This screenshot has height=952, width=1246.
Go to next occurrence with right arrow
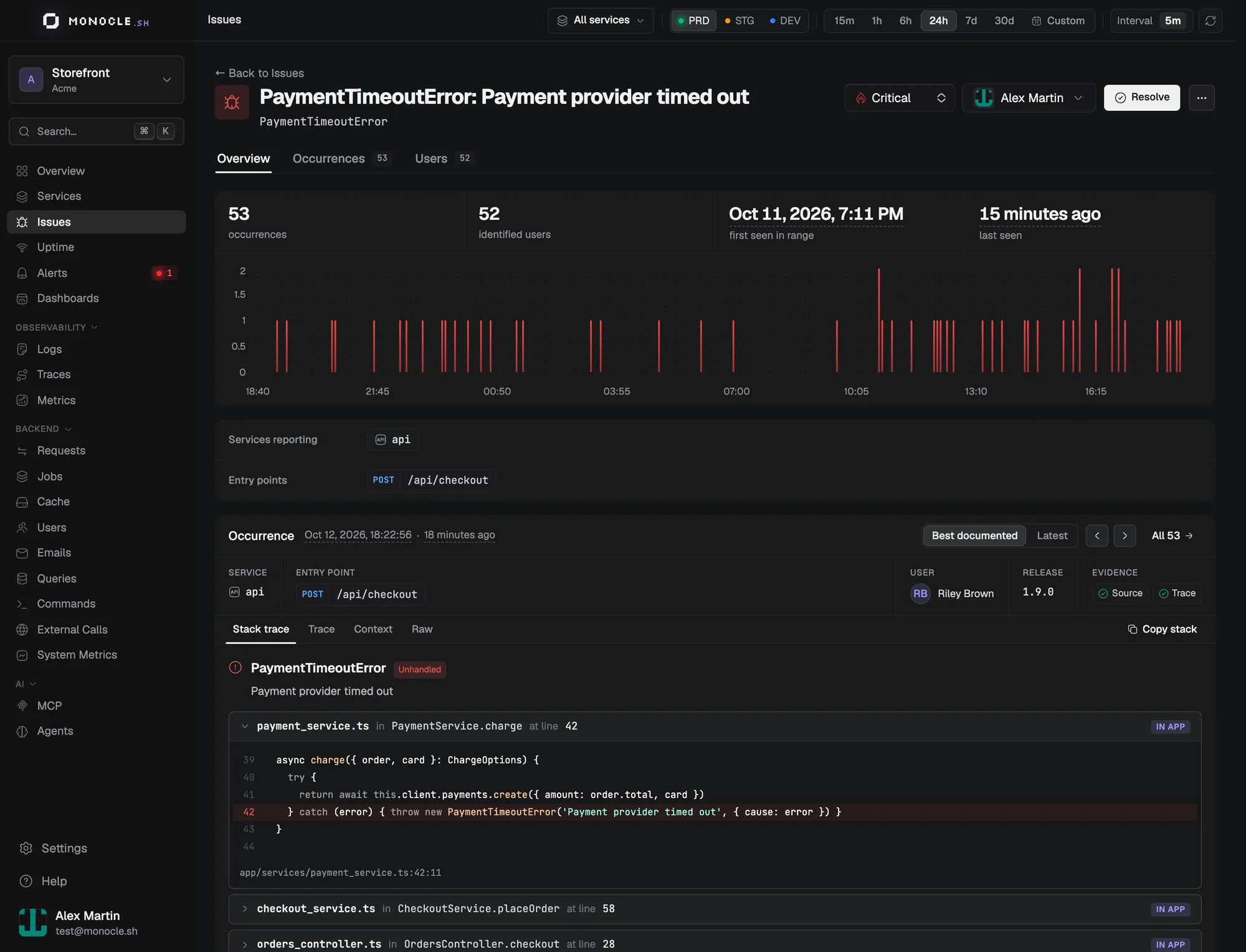tap(1125, 536)
